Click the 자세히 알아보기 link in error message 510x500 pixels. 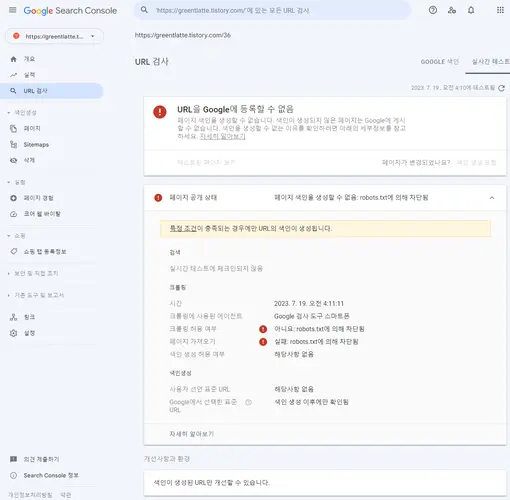pyautogui.click(x=222, y=136)
